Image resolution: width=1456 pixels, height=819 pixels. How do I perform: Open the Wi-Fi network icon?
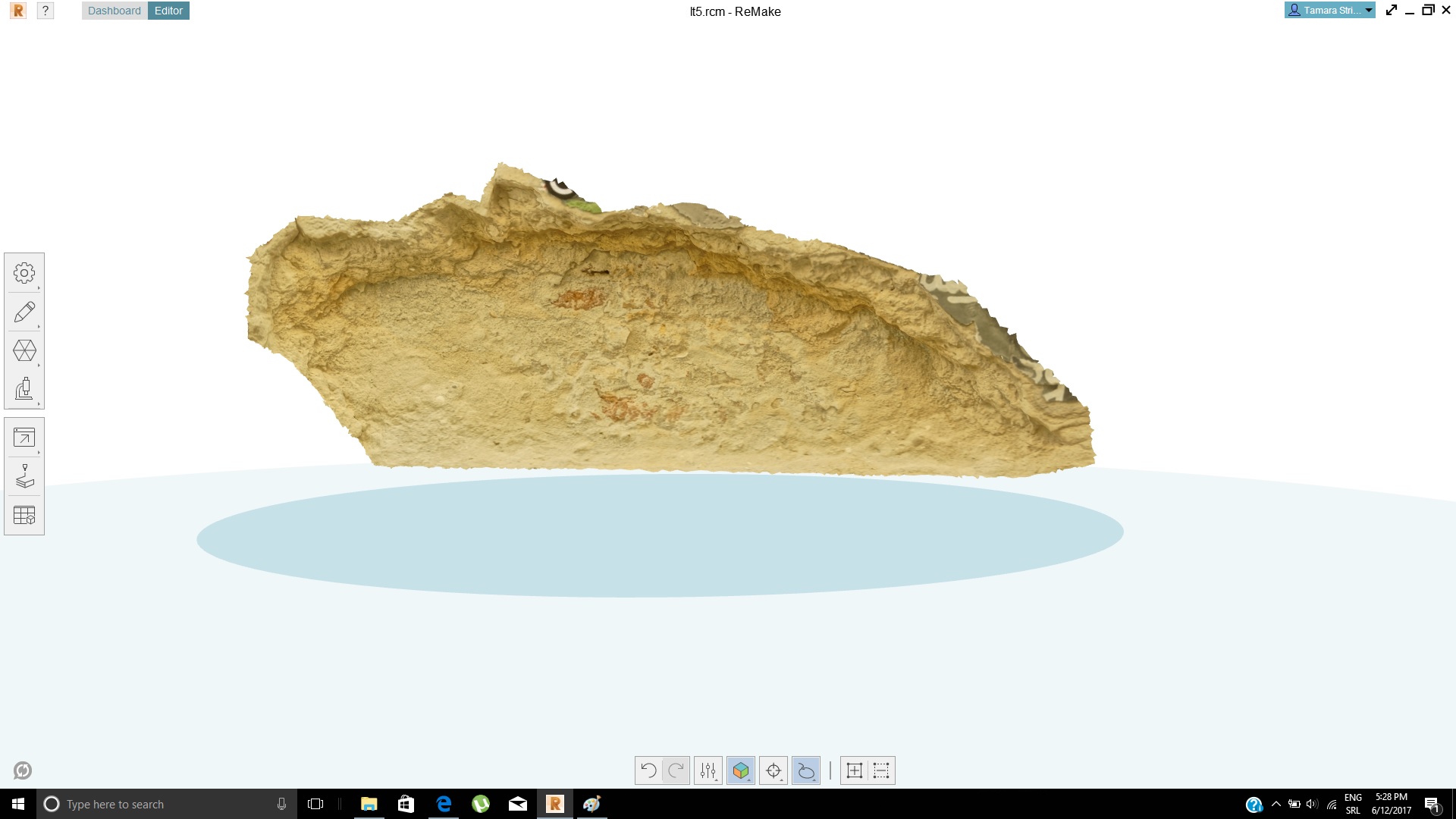(x=1332, y=804)
